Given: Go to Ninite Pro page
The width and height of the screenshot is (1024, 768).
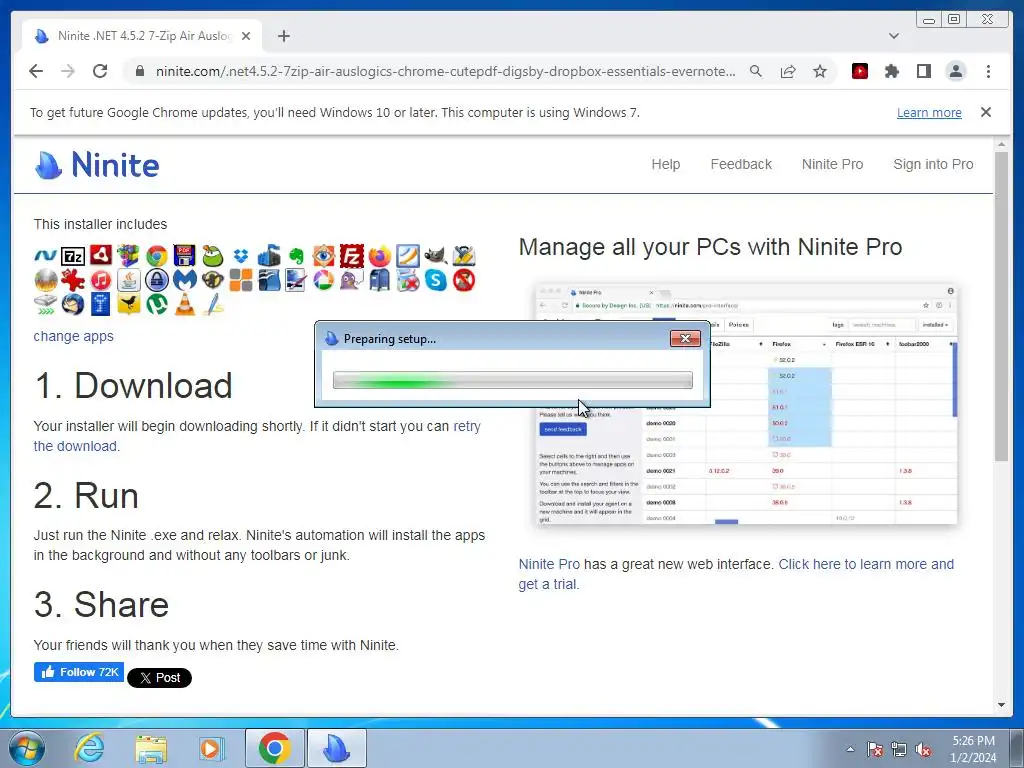Looking at the screenshot, I should [832, 165].
